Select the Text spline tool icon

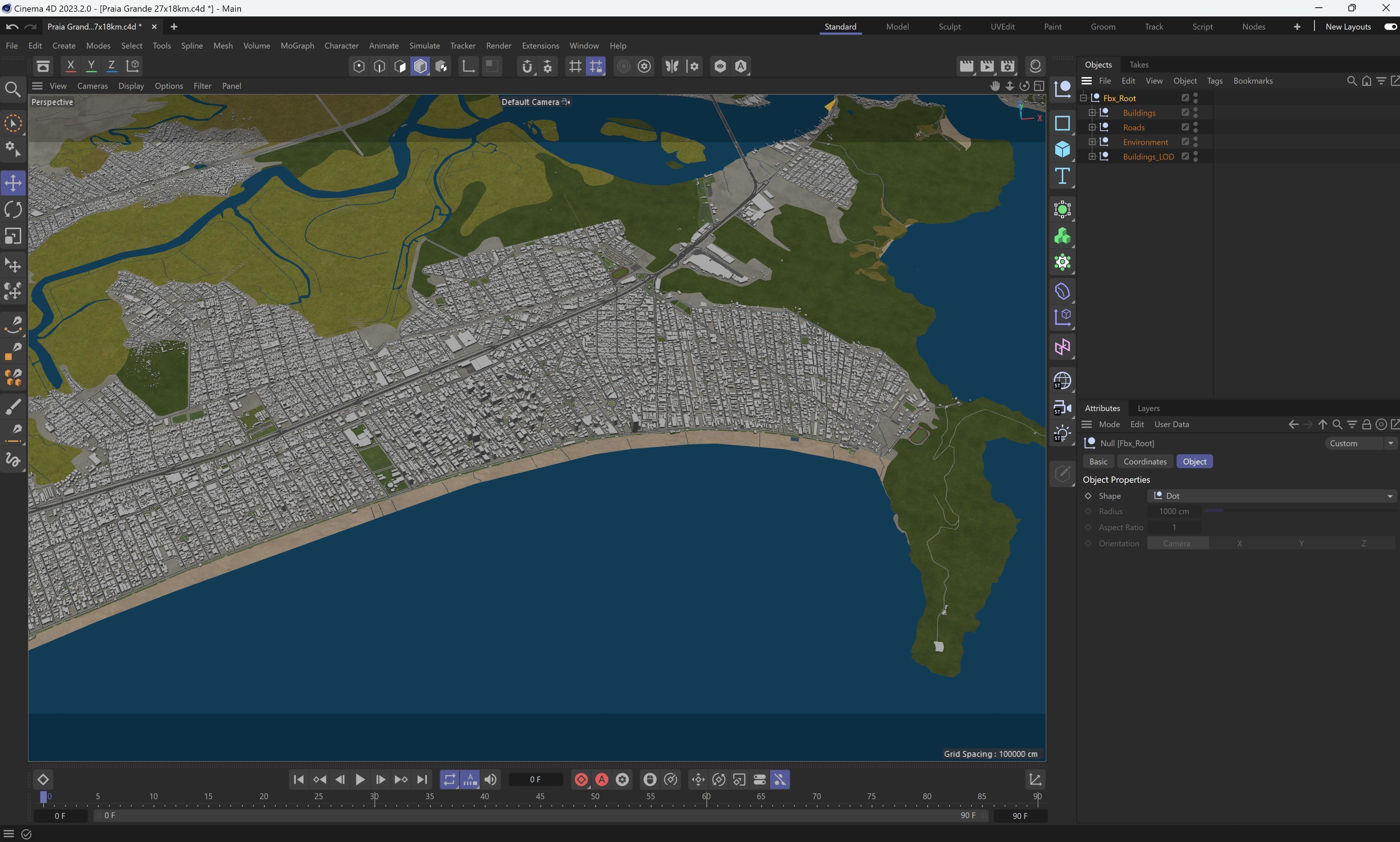coord(1063,177)
